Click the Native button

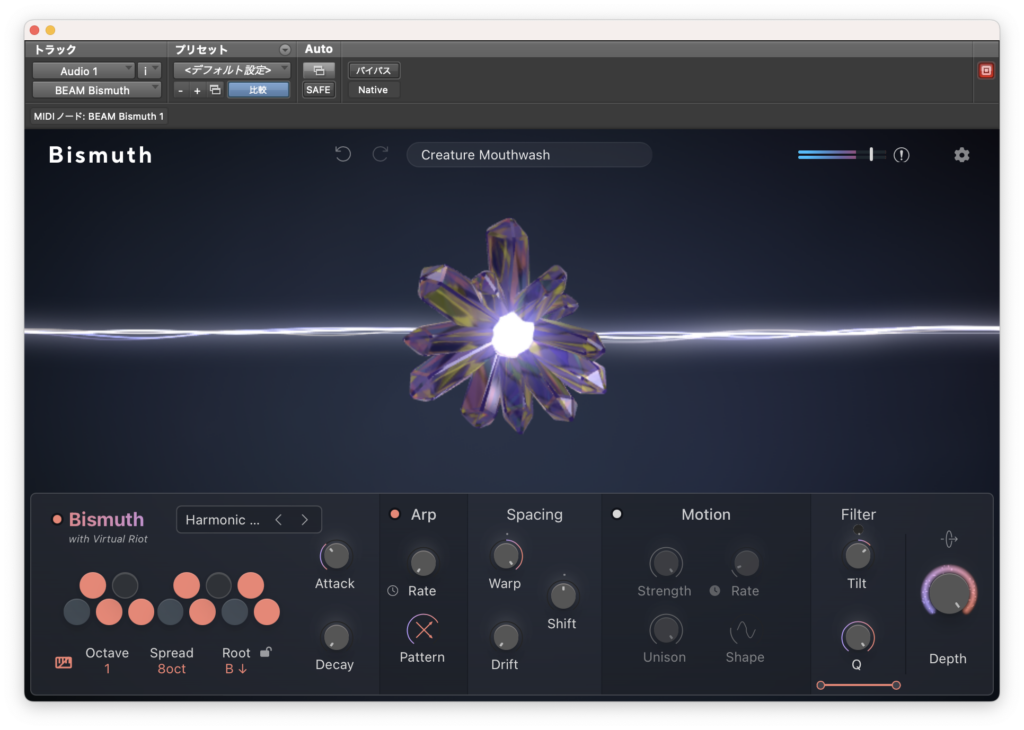(x=373, y=89)
